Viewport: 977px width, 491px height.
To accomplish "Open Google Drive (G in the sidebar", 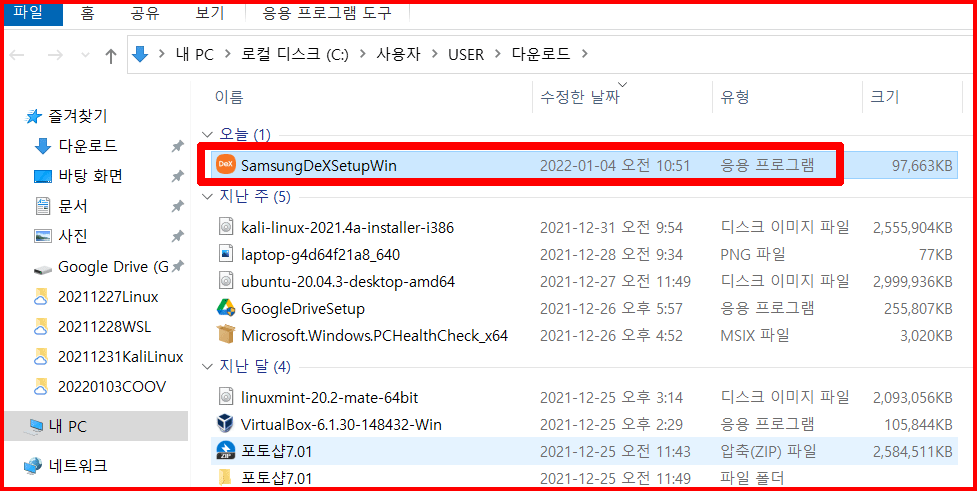I will (x=113, y=267).
